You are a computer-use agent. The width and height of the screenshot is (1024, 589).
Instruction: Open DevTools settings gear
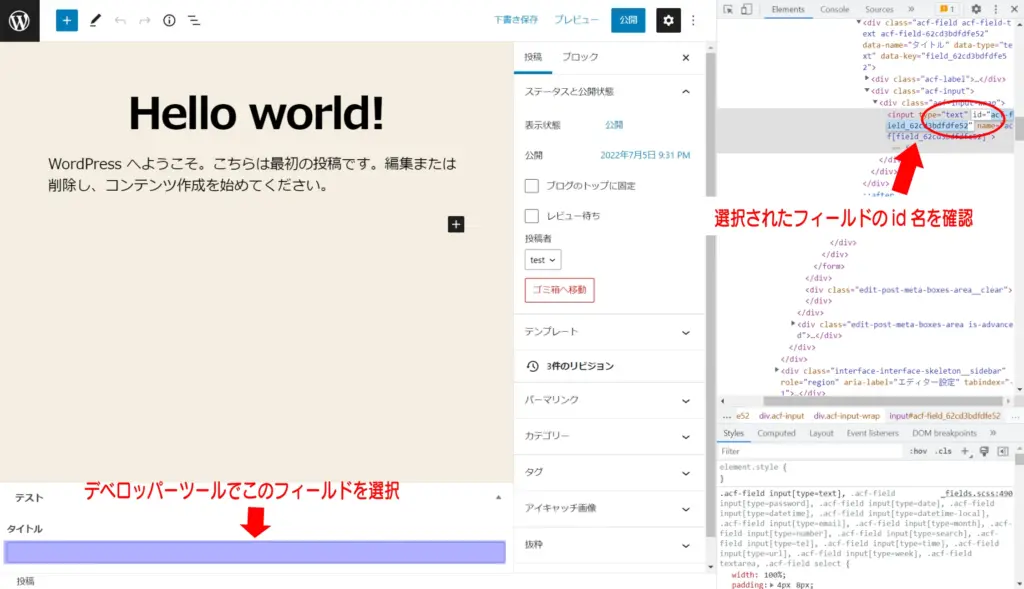pos(976,9)
